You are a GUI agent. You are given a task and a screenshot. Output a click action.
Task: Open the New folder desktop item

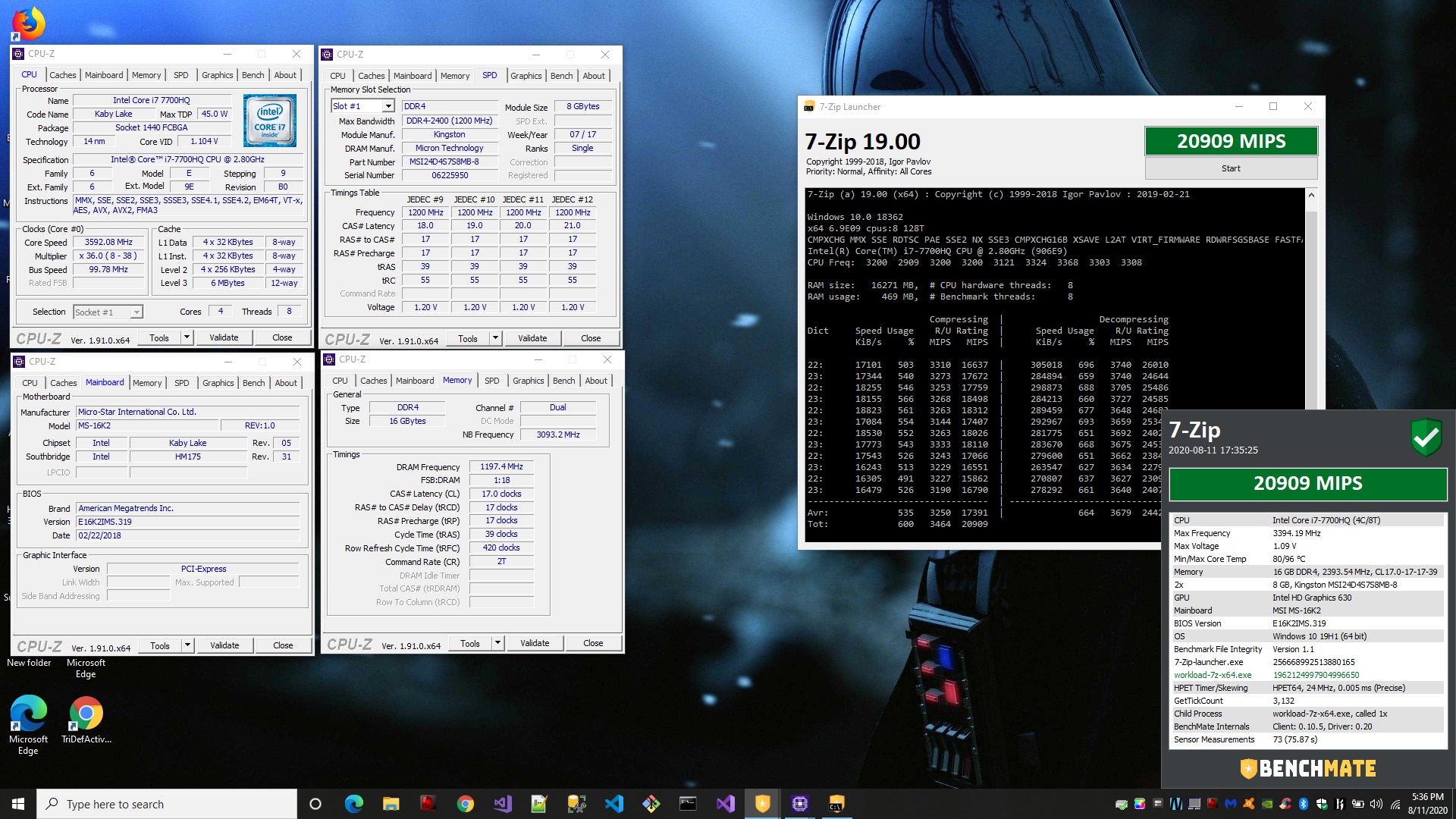pos(29,663)
